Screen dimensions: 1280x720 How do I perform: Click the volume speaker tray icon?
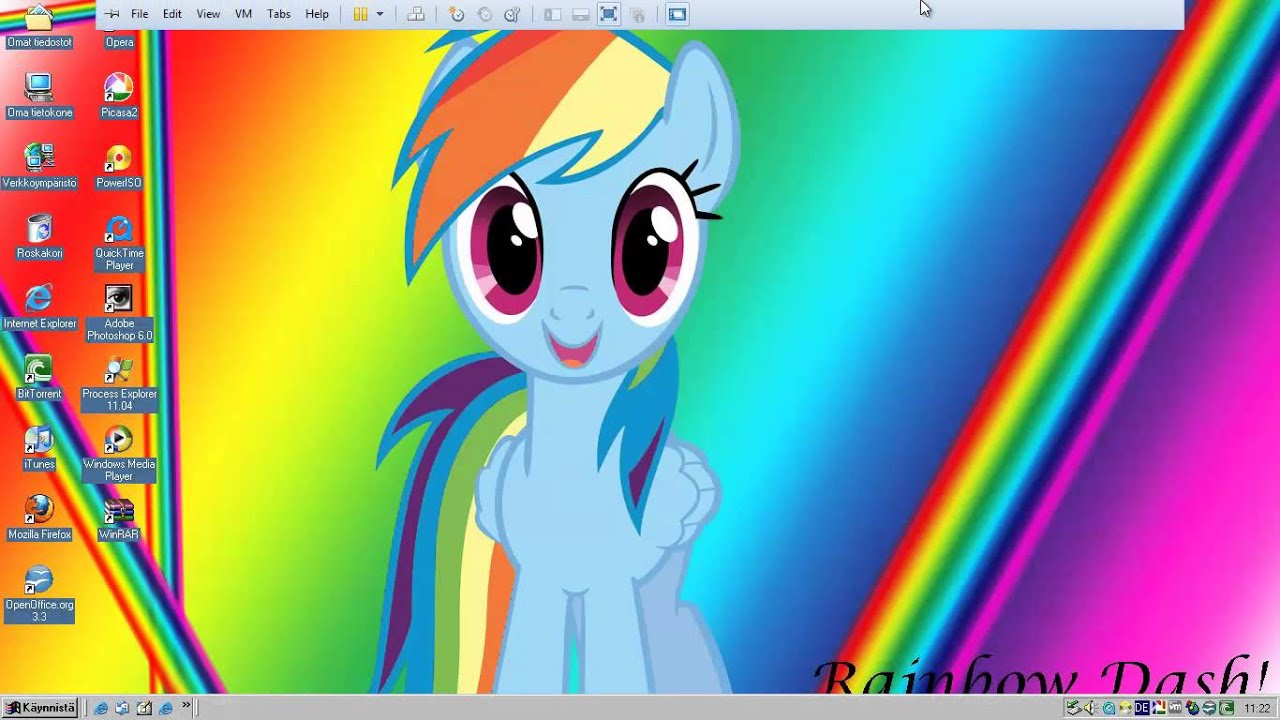coord(1090,708)
